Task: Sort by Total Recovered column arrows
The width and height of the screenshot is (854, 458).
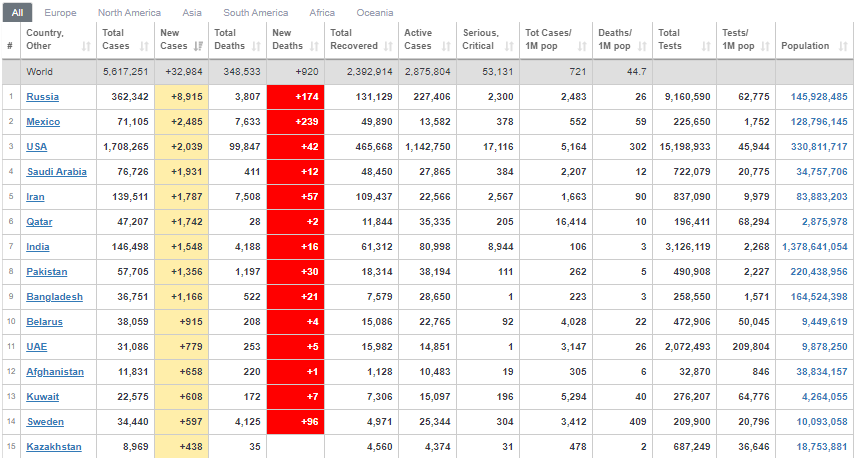Action: pyautogui.click(x=388, y=46)
